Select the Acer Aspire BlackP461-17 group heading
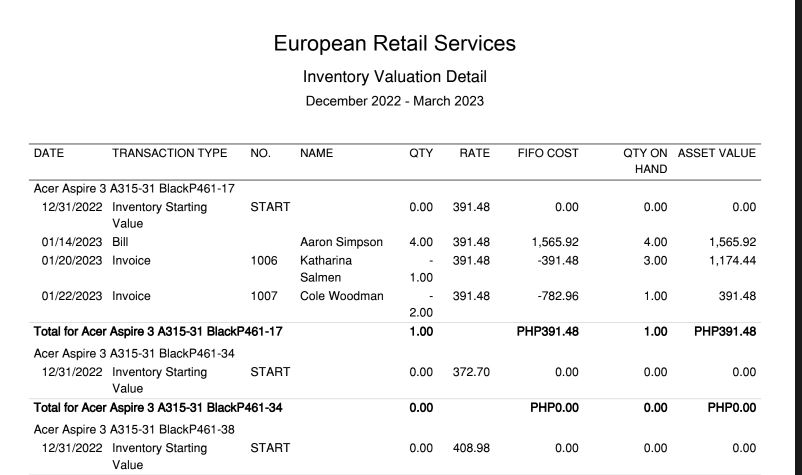 click(x=134, y=188)
